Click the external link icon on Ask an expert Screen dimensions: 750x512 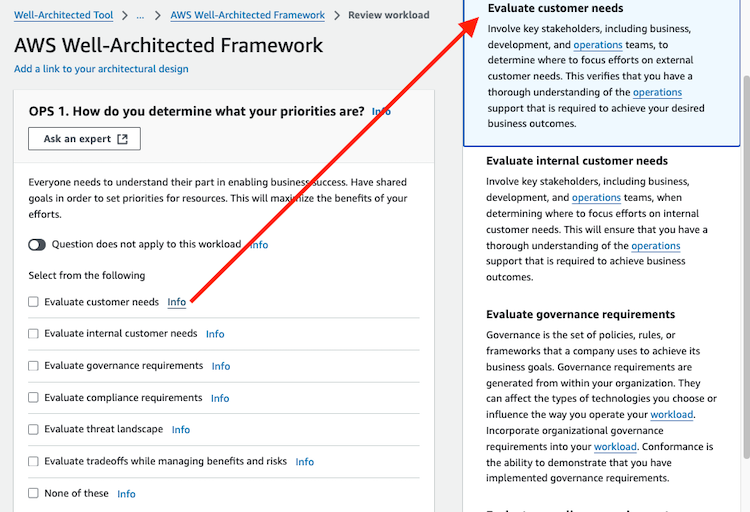point(123,139)
